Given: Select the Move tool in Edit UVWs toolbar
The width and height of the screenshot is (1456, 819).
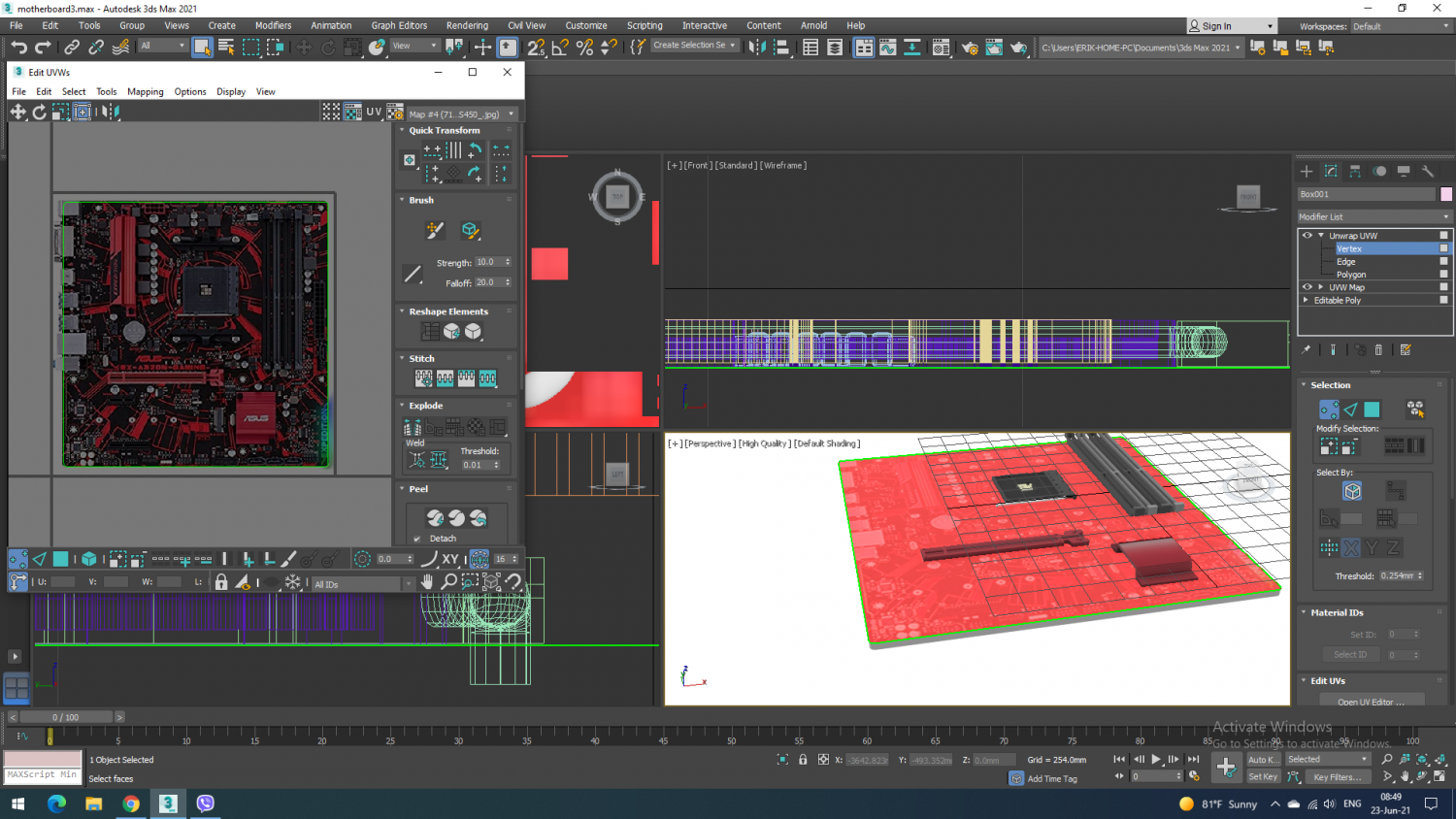Looking at the screenshot, I should click(x=18, y=113).
